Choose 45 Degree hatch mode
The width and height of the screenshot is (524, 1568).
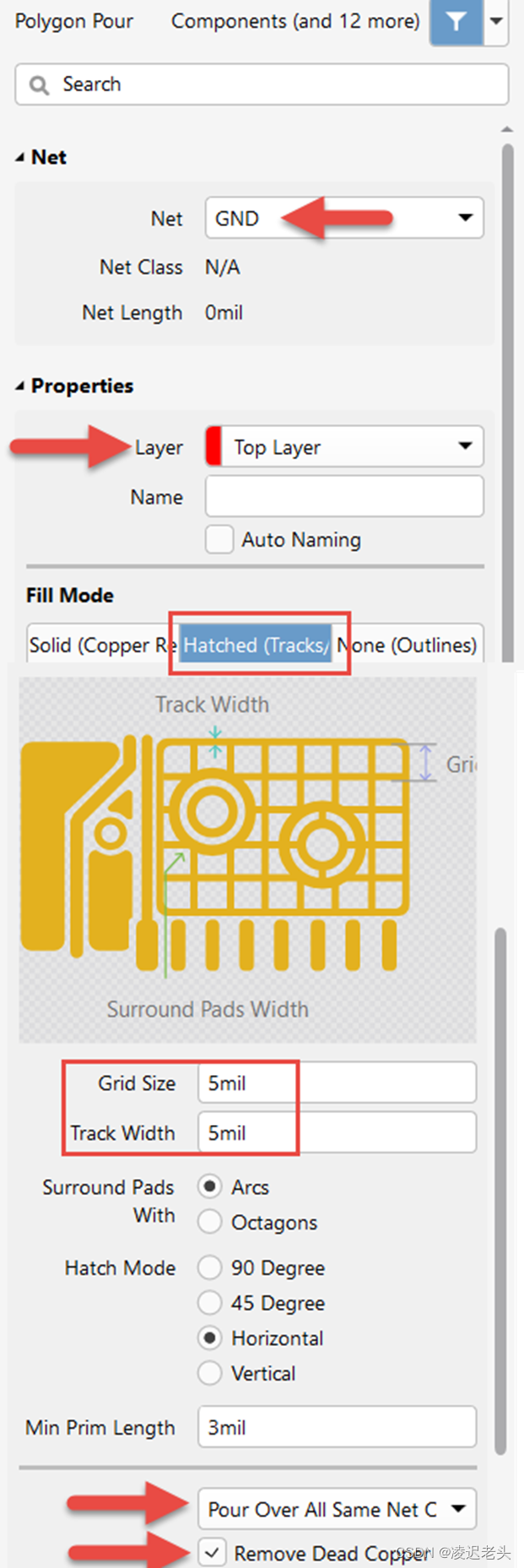pyautogui.click(x=210, y=1303)
